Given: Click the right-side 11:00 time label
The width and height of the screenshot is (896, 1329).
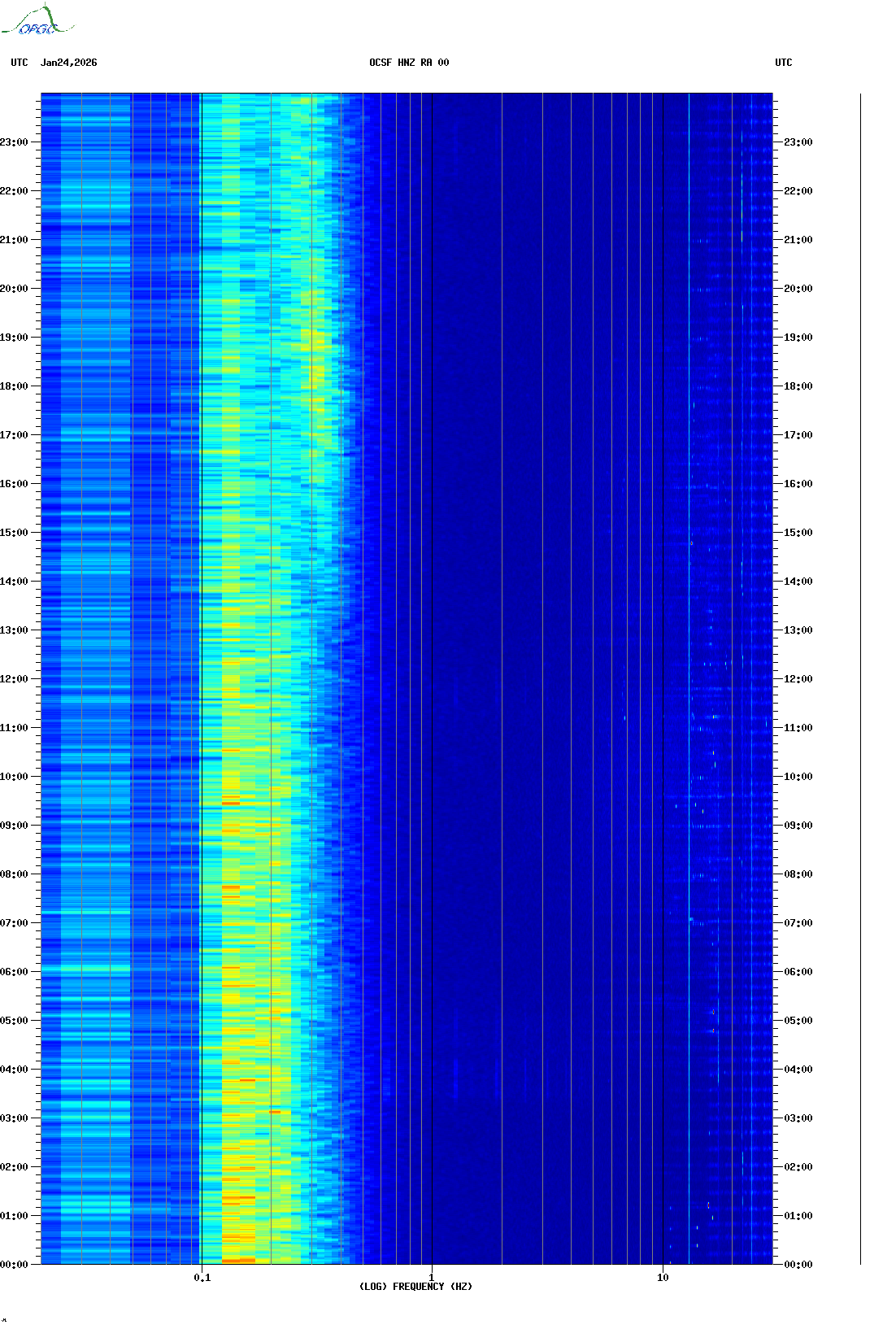Looking at the screenshot, I should tap(798, 728).
